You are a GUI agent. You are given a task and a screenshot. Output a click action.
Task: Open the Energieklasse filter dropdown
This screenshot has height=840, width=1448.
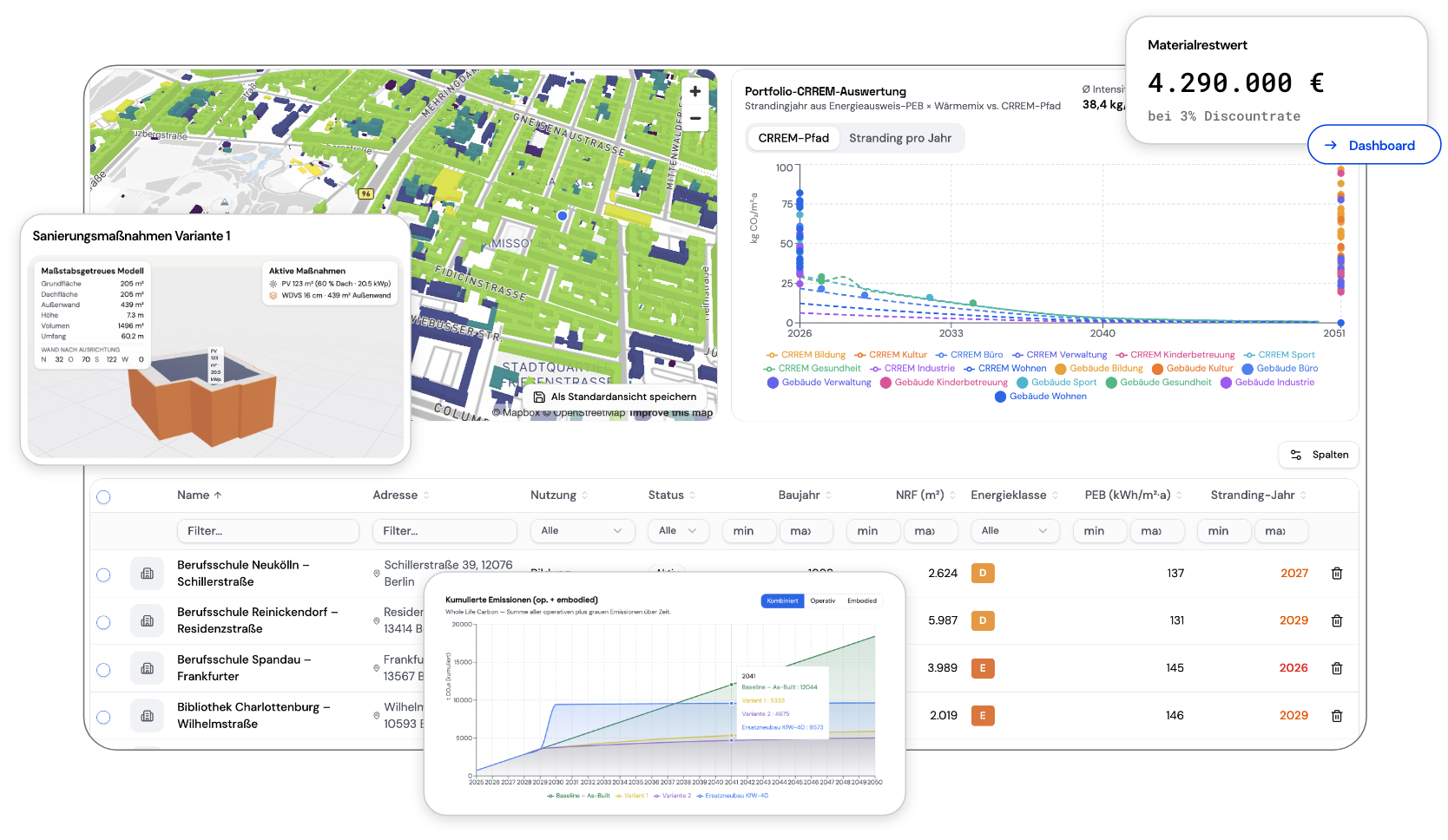[1014, 531]
